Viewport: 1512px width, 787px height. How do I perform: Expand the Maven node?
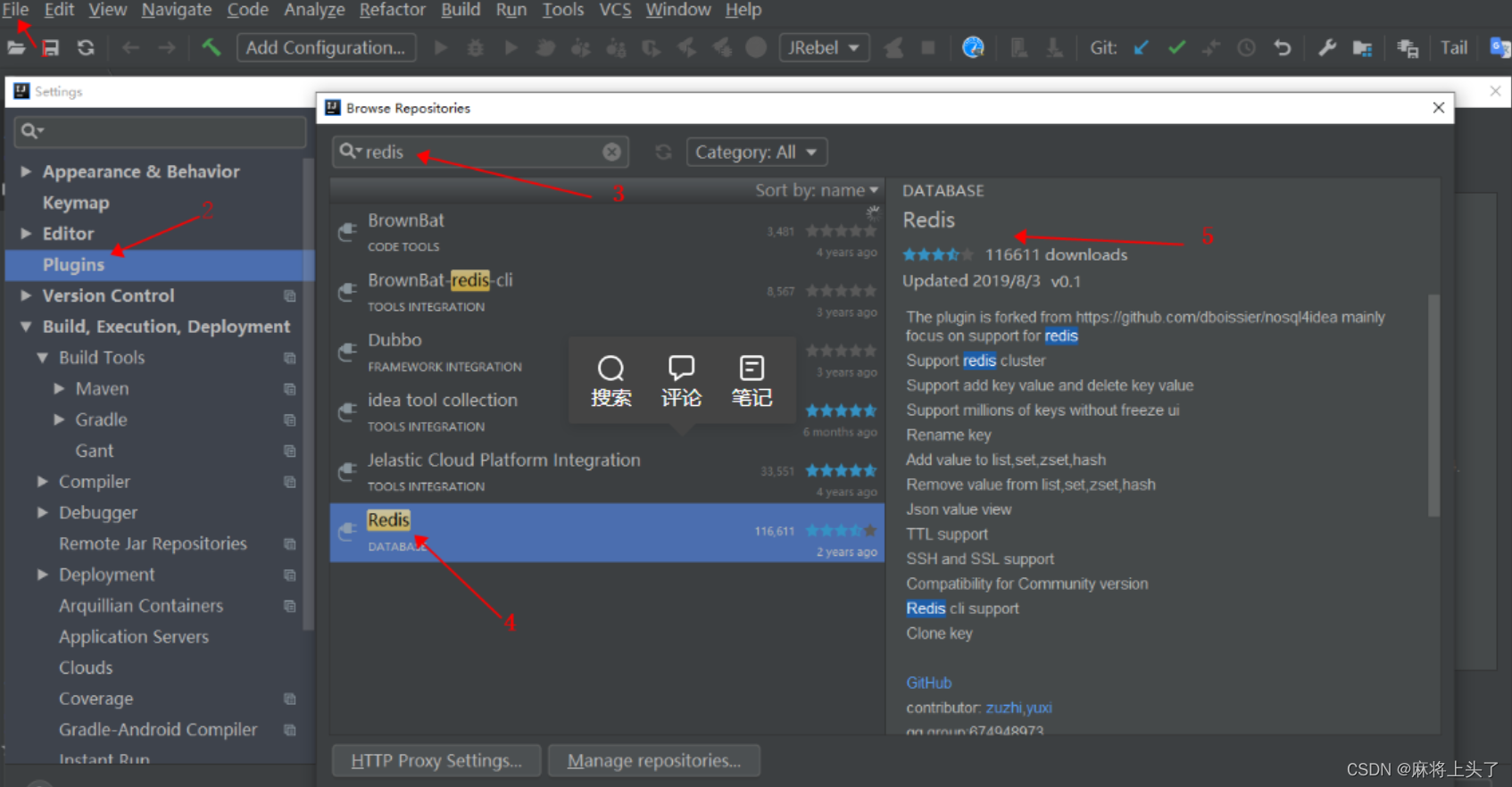point(59,389)
